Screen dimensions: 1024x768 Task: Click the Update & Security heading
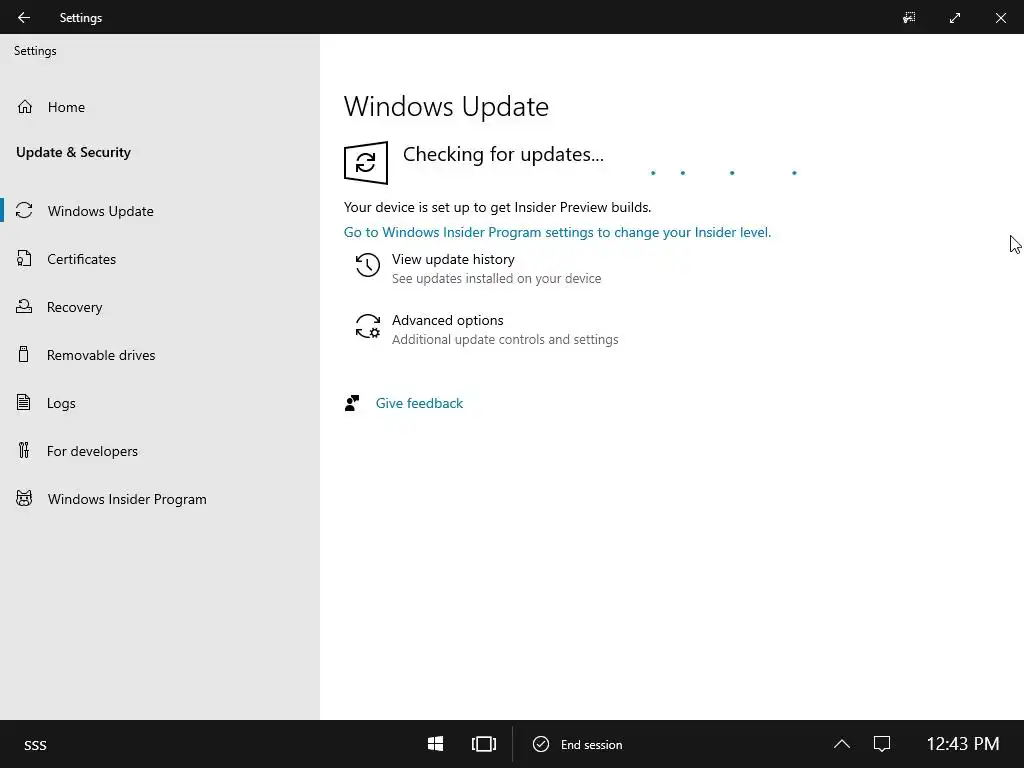73,152
